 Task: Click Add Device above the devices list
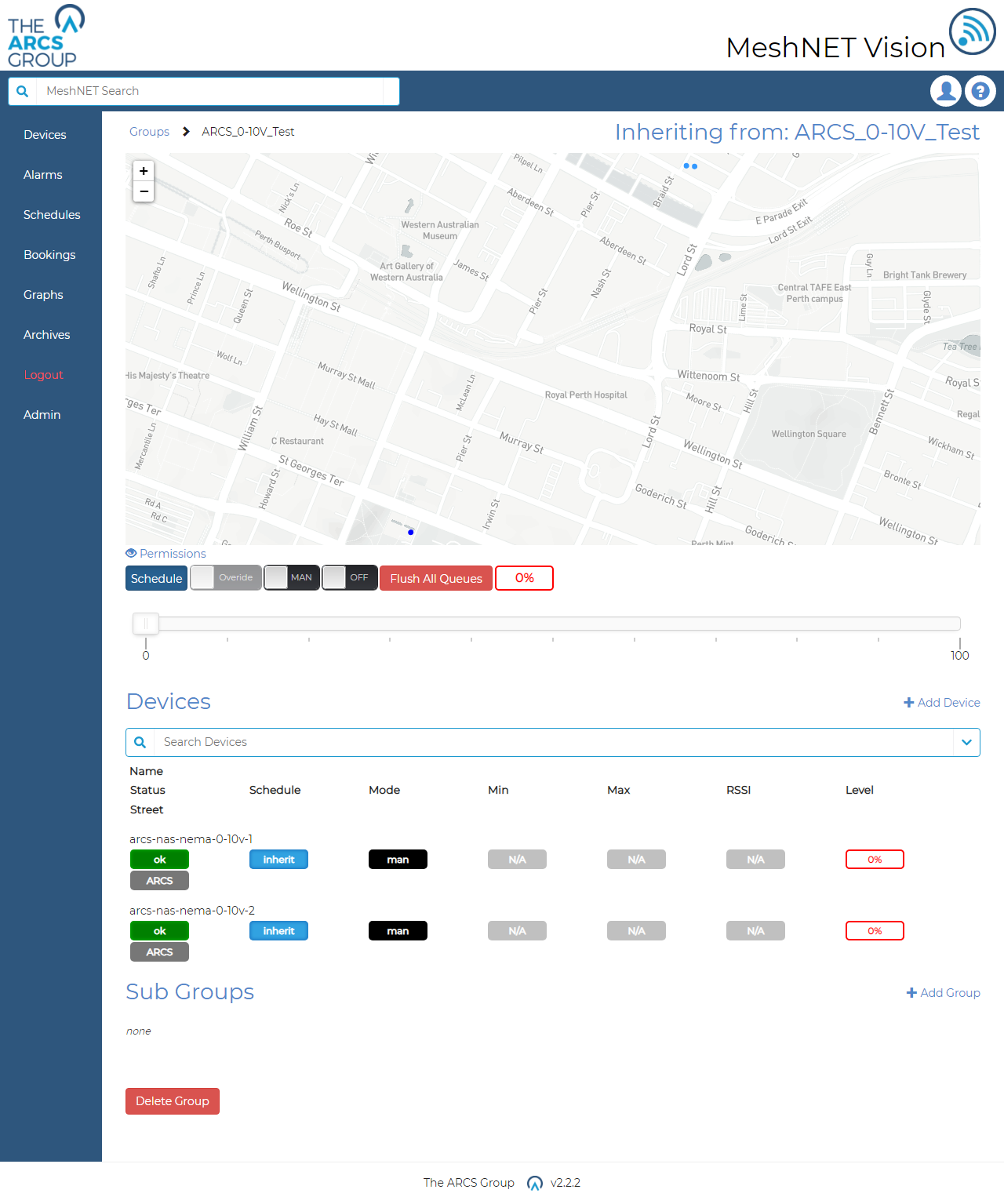(941, 702)
